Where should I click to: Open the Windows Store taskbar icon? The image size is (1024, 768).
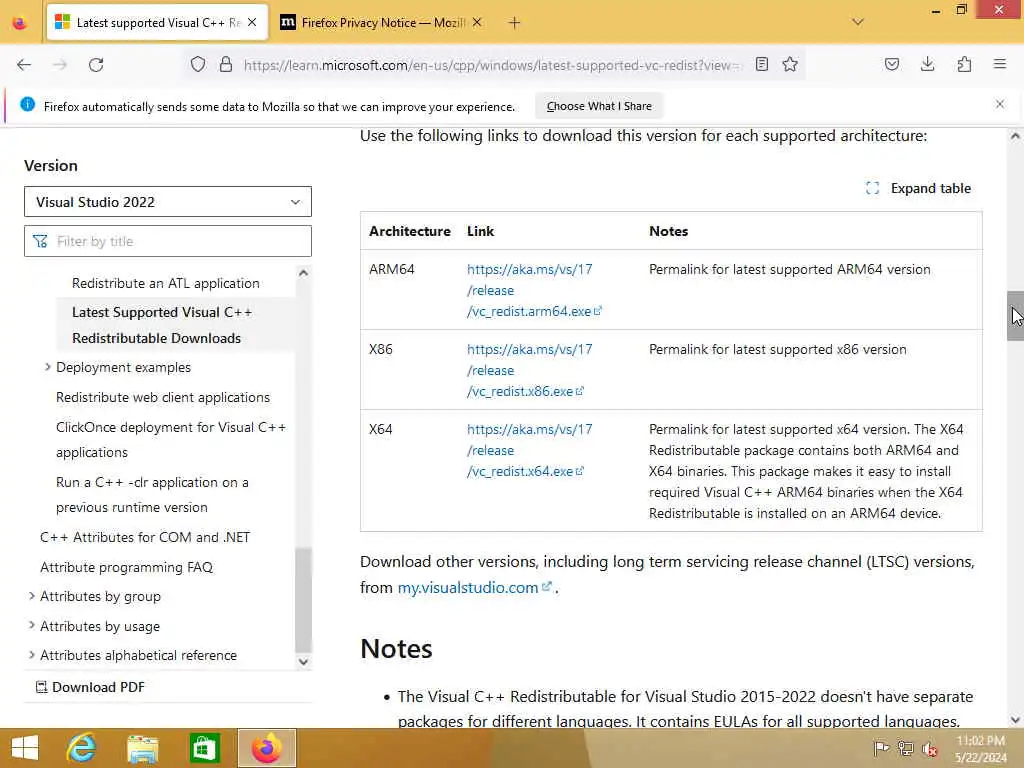click(x=204, y=748)
